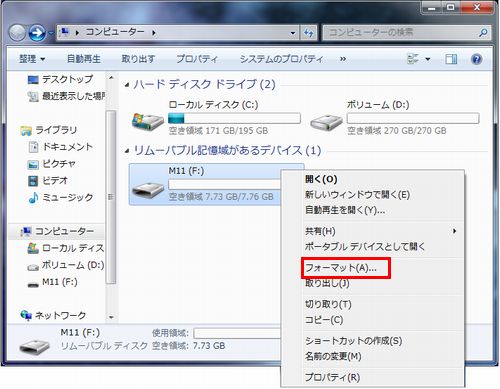
Task: Click the コンピューター icon in the navigation pane
Action: pos(26,231)
